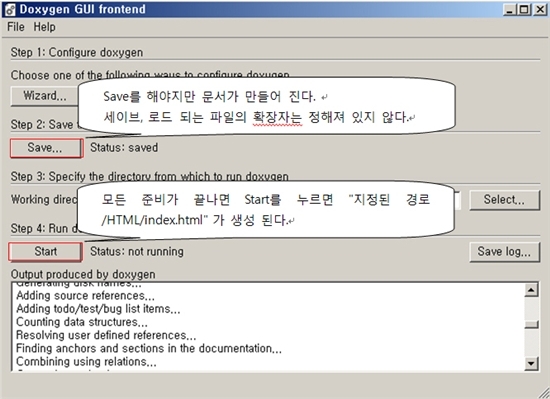Click the 'Output produced by doxygen' label
This screenshot has height=399, width=550.
pos(83,274)
